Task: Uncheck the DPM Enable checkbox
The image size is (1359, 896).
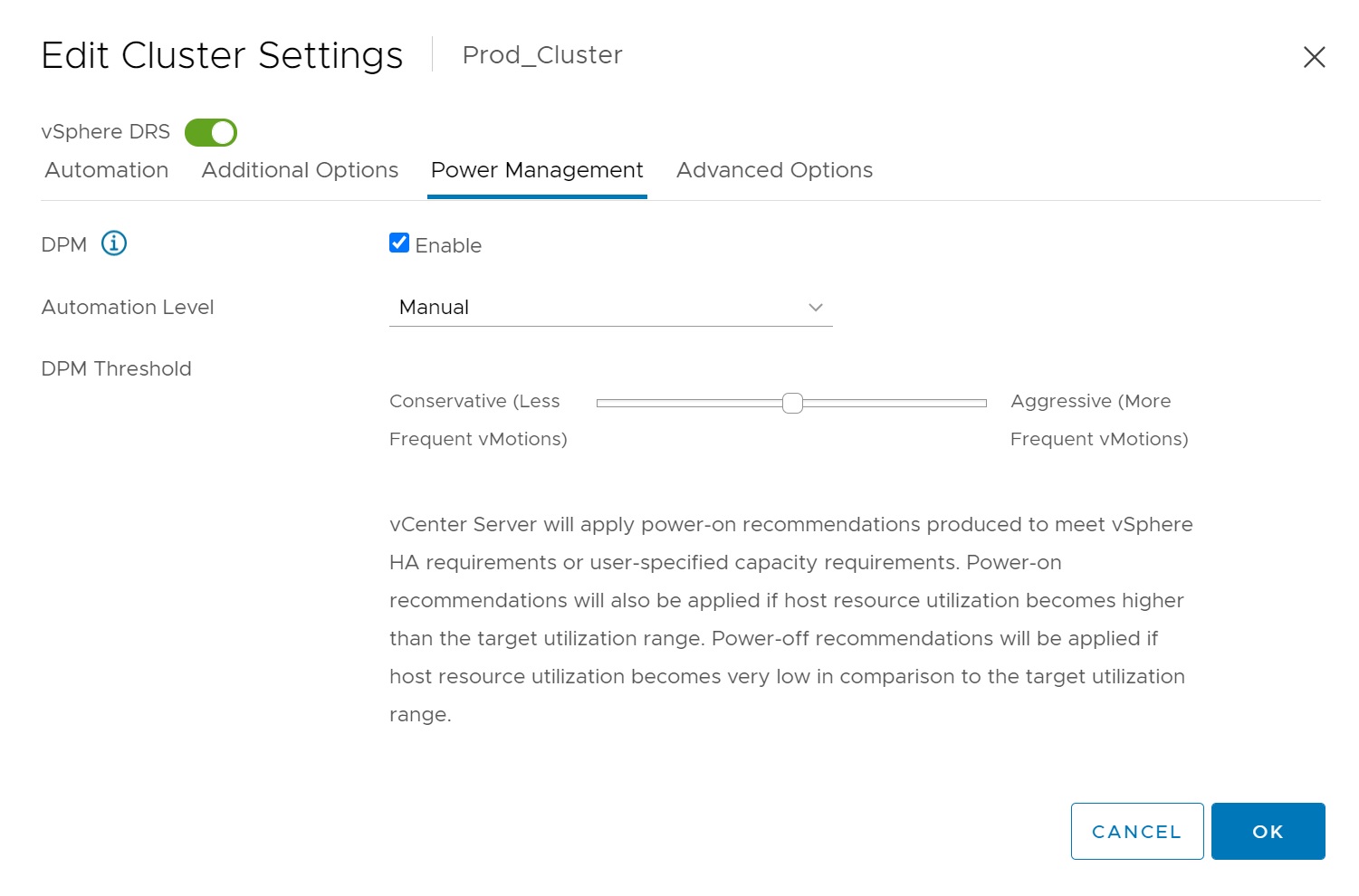Action: (399, 243)
